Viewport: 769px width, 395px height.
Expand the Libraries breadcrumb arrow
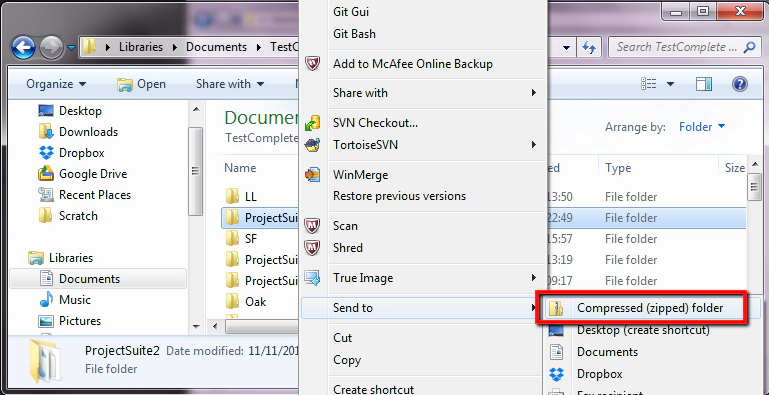coord(175,47)
